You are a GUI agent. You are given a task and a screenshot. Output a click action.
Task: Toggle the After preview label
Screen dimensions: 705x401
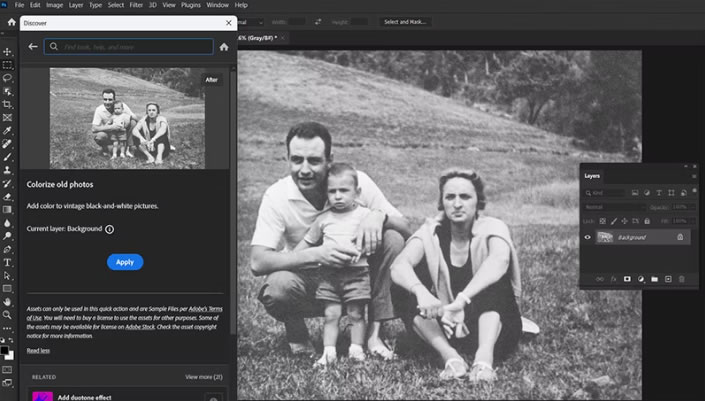pos(212,79)
